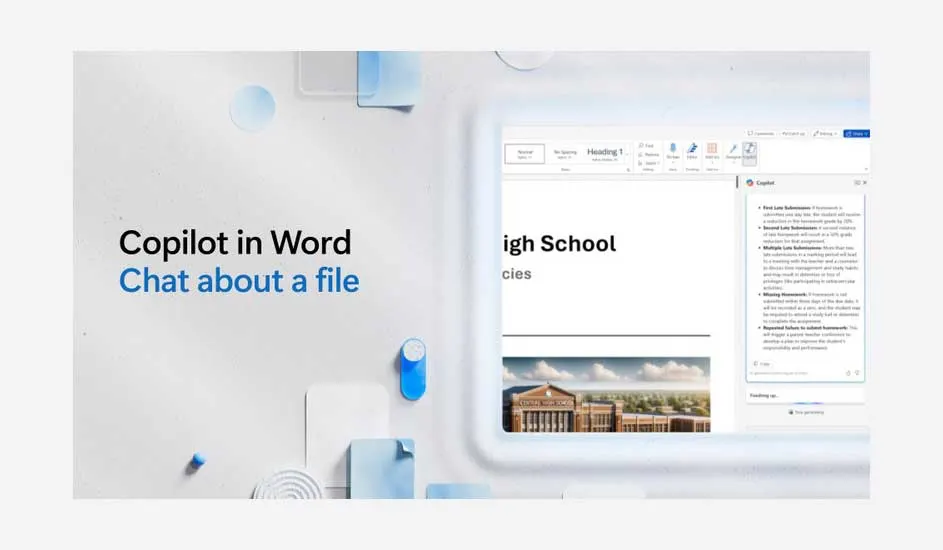Expand the Select dropdown in Editing group
Screen dimensions: 943x550
tap(648, 163)
